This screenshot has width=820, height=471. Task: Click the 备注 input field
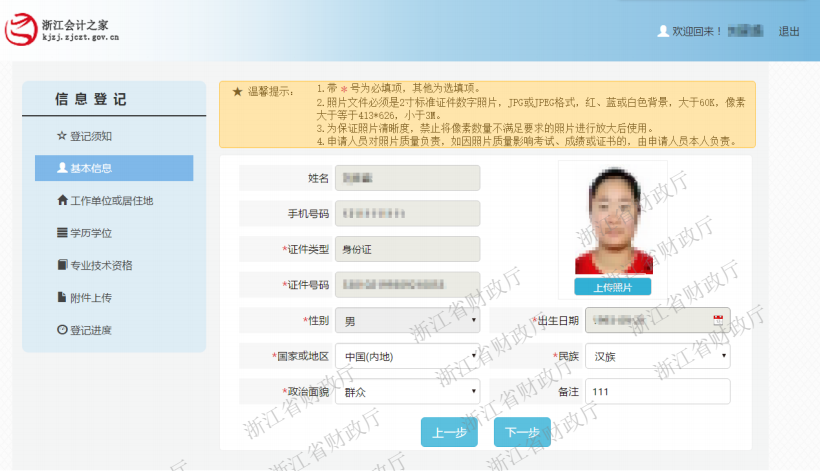657,391
